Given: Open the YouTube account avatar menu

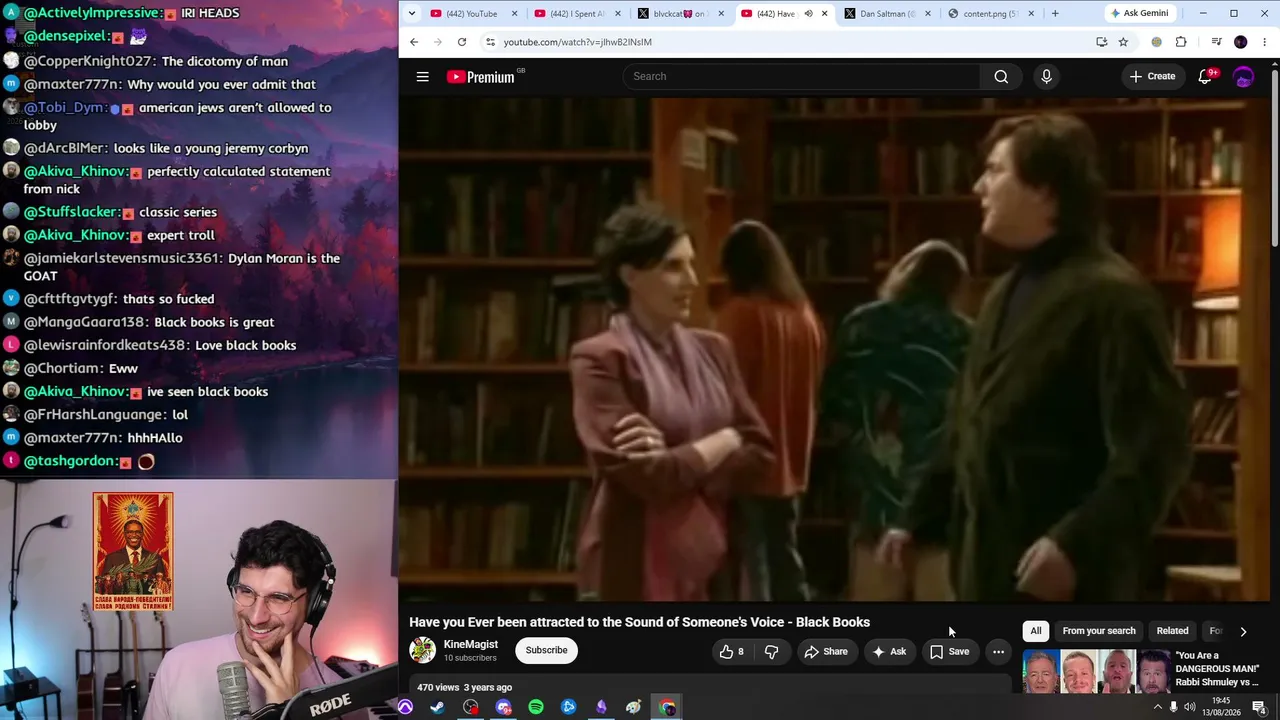Looking at the screenshot, I should (1244, 77).
